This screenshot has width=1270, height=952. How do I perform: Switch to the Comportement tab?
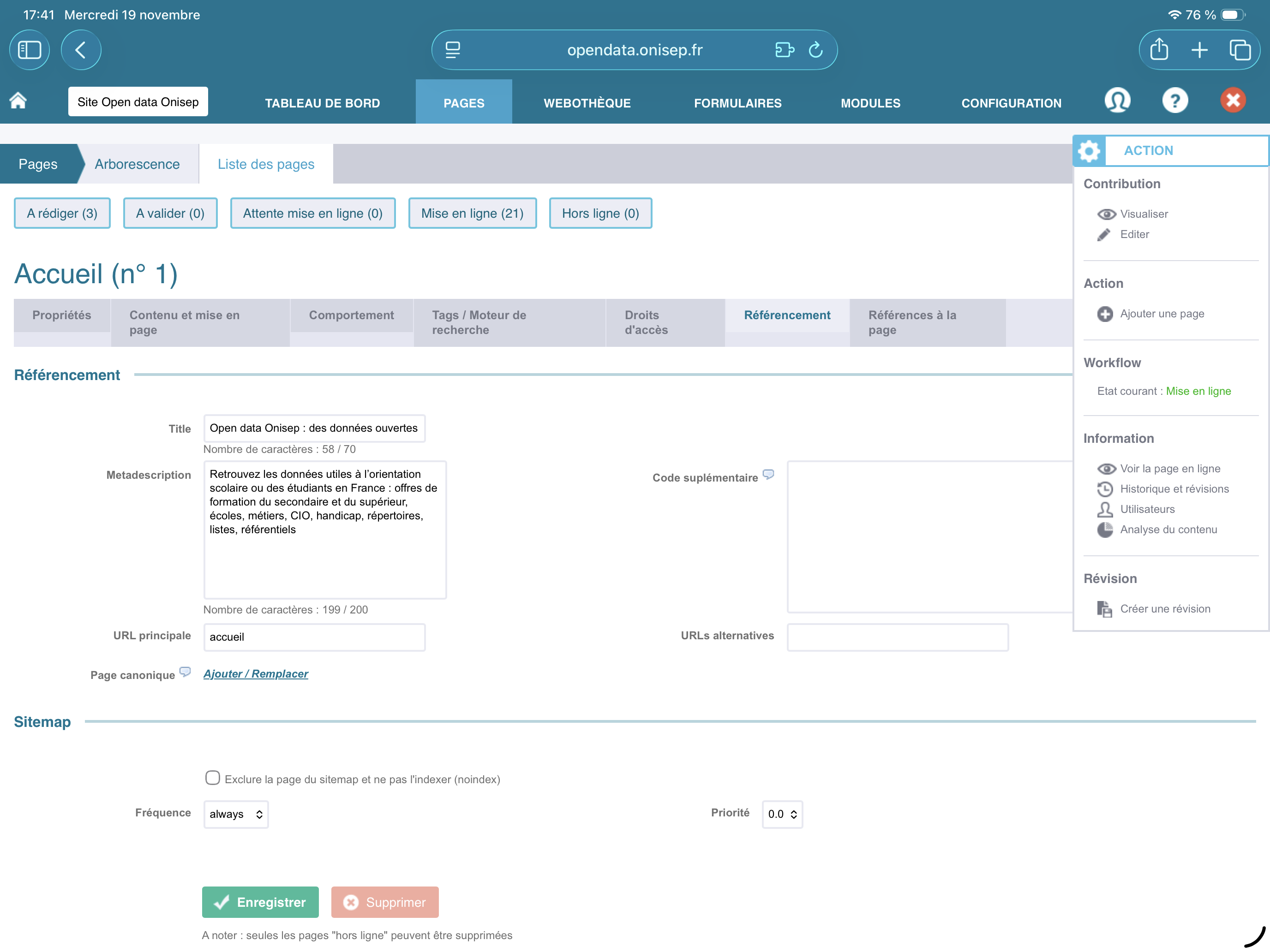click(x=351, y=315)
